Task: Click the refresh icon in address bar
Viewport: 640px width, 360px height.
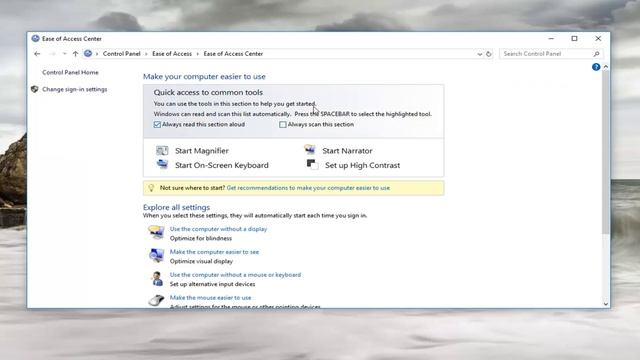Action: (489, 54)
